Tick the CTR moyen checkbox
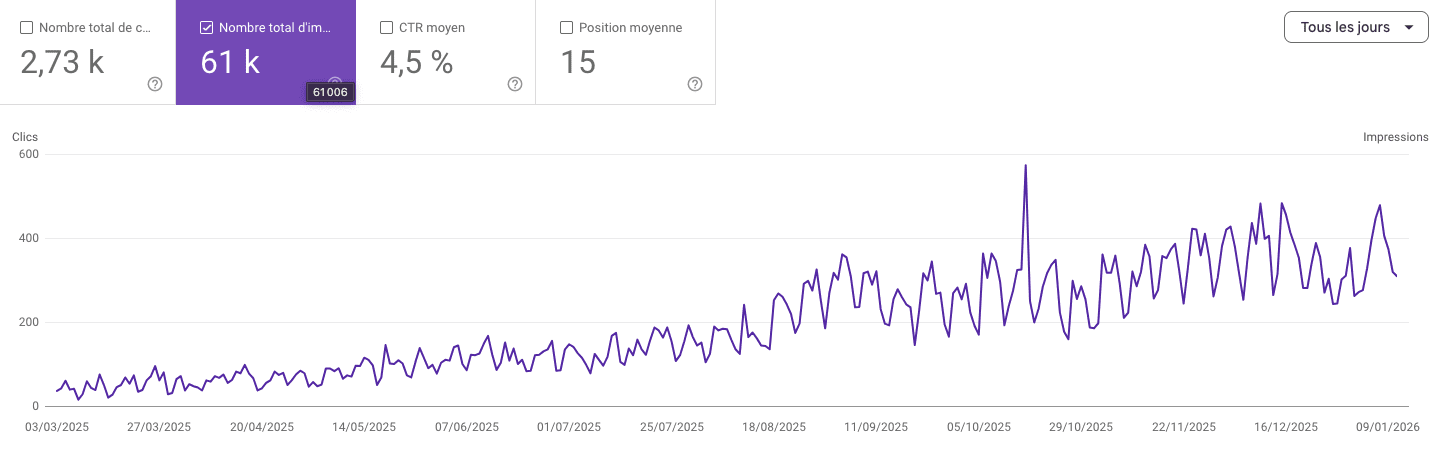Screen dimensions: 1442x455 click(x=386, y=28)
